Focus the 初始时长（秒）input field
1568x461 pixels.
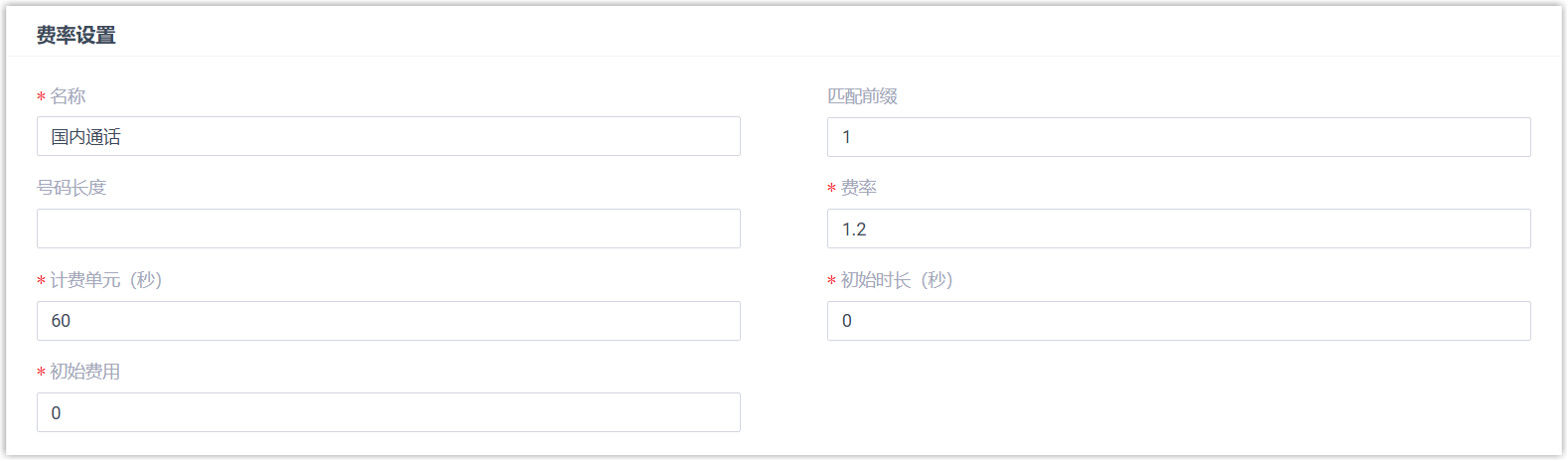[x=1179, y=321]
